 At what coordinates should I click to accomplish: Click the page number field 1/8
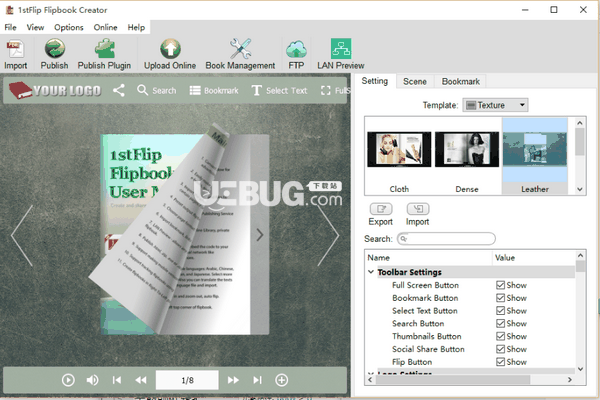coord(187,380)
